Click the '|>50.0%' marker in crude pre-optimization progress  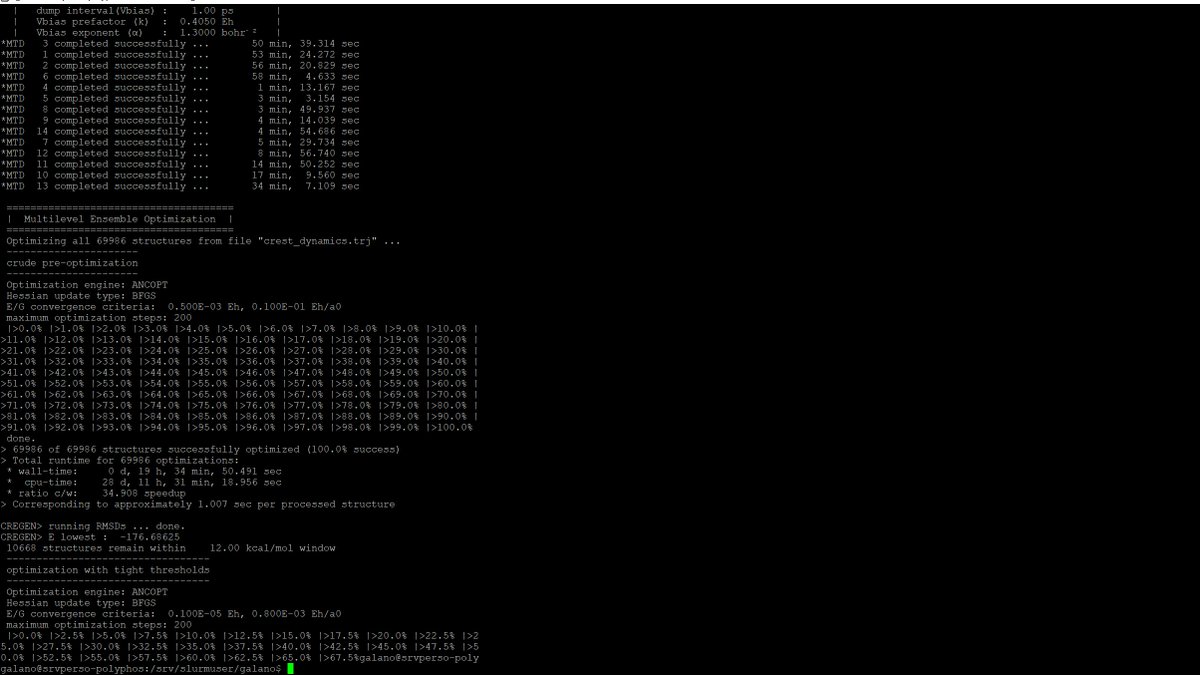coord(450,372)
